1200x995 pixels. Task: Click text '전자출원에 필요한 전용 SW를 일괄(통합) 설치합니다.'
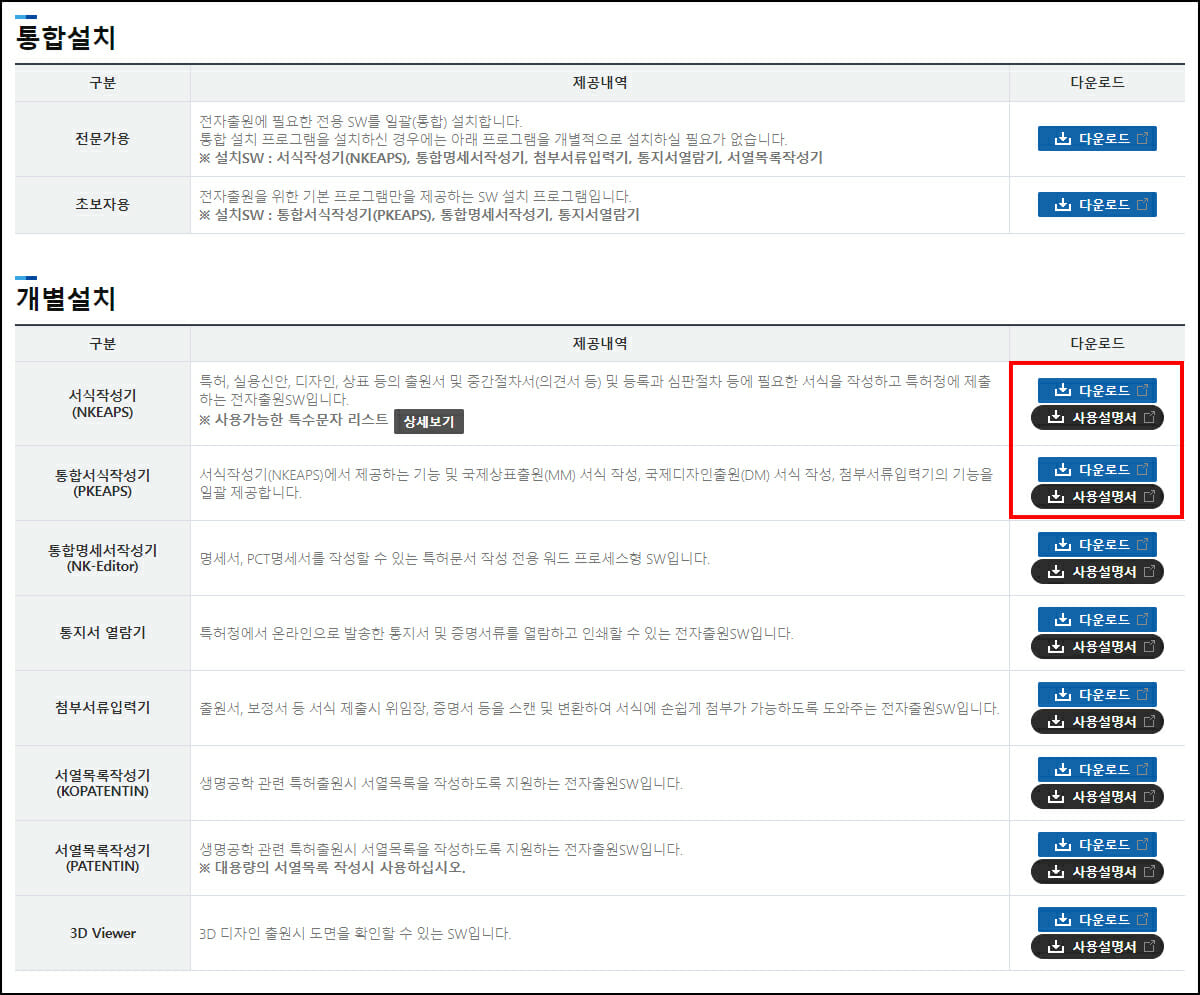click(x=361, y=120)
